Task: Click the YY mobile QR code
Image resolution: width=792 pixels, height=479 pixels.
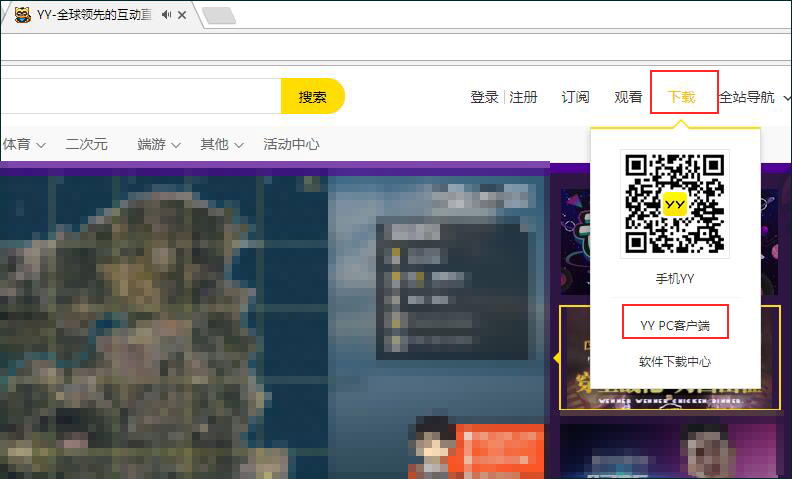Action: [675, 204]
